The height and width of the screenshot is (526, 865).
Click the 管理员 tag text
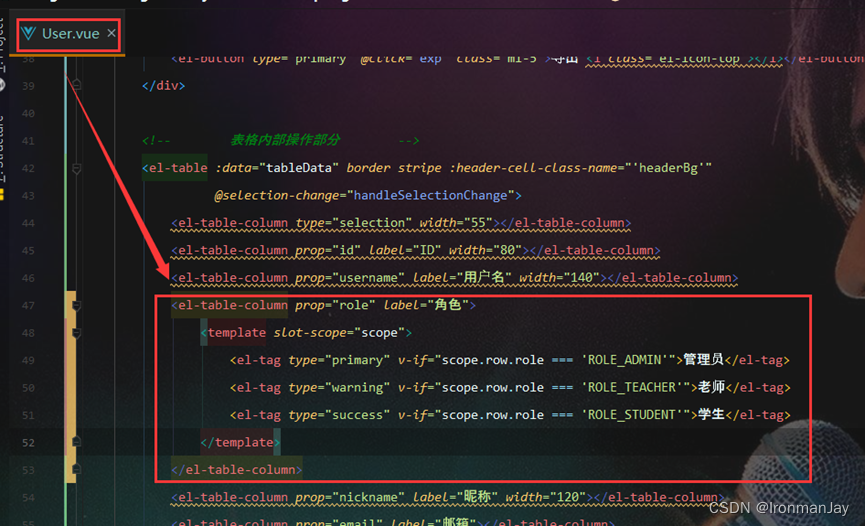pos(703,360)
